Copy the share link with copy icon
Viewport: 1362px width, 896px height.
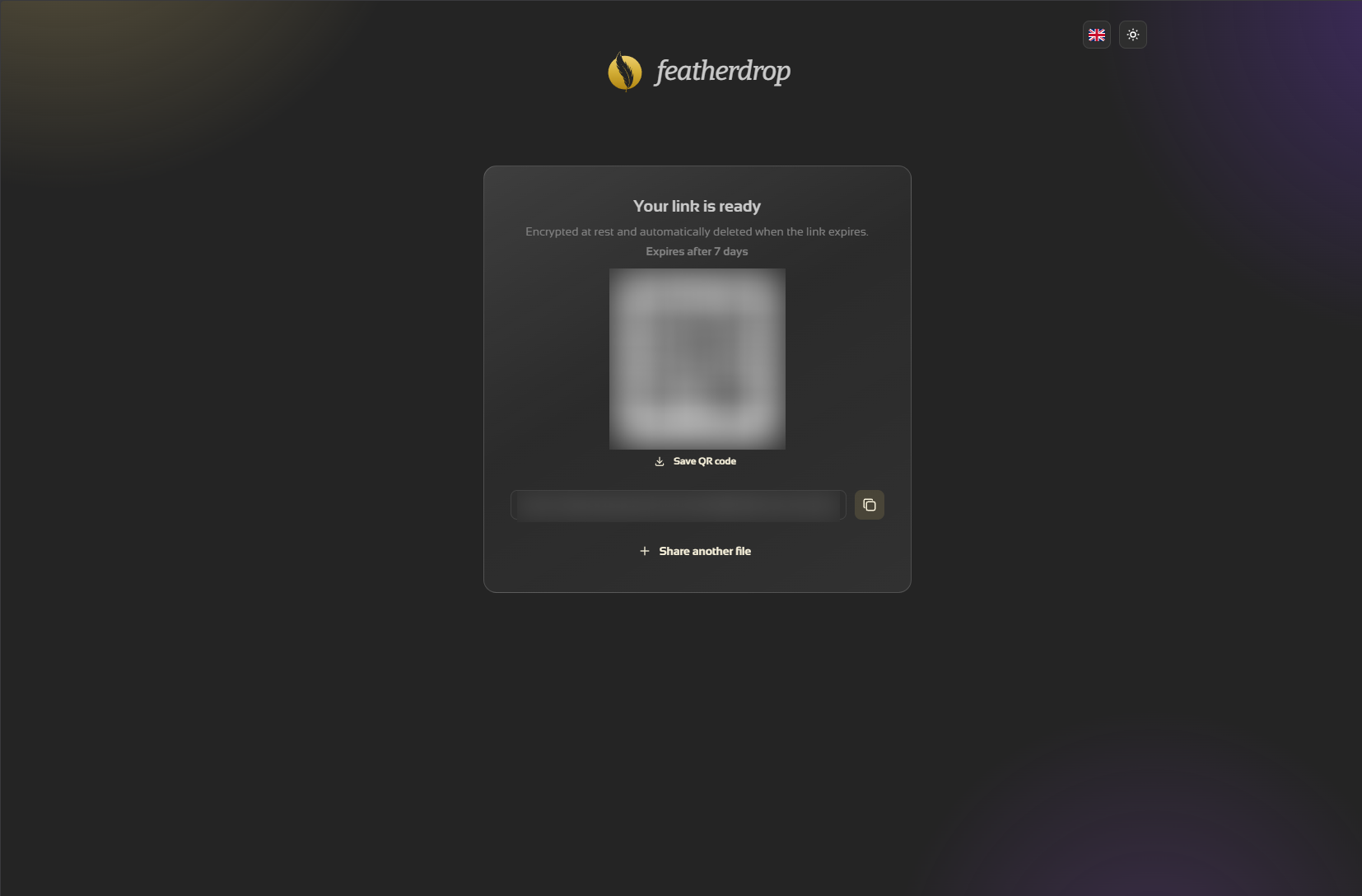869,505
